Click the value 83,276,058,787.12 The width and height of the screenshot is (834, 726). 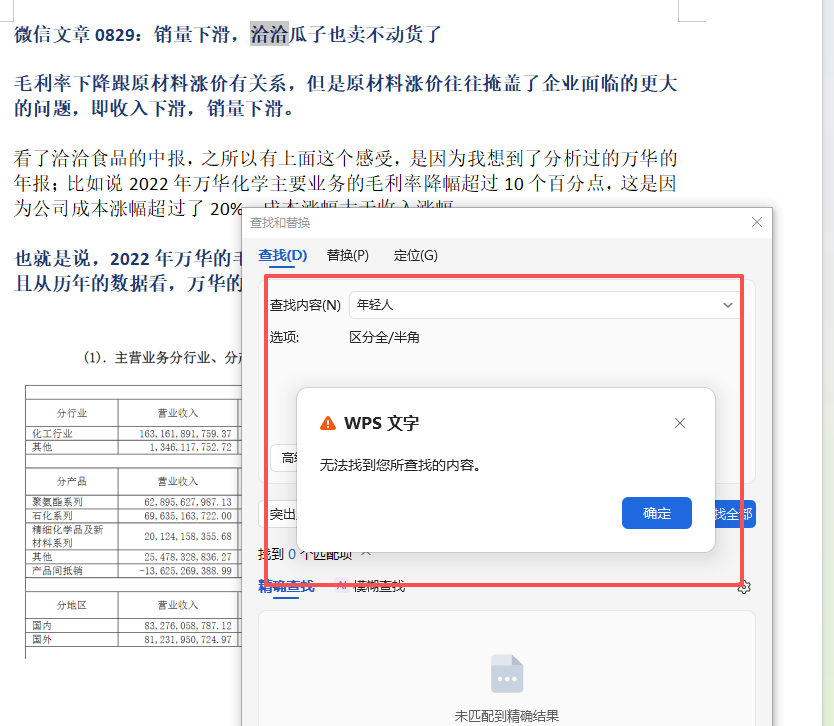(188, 626)
